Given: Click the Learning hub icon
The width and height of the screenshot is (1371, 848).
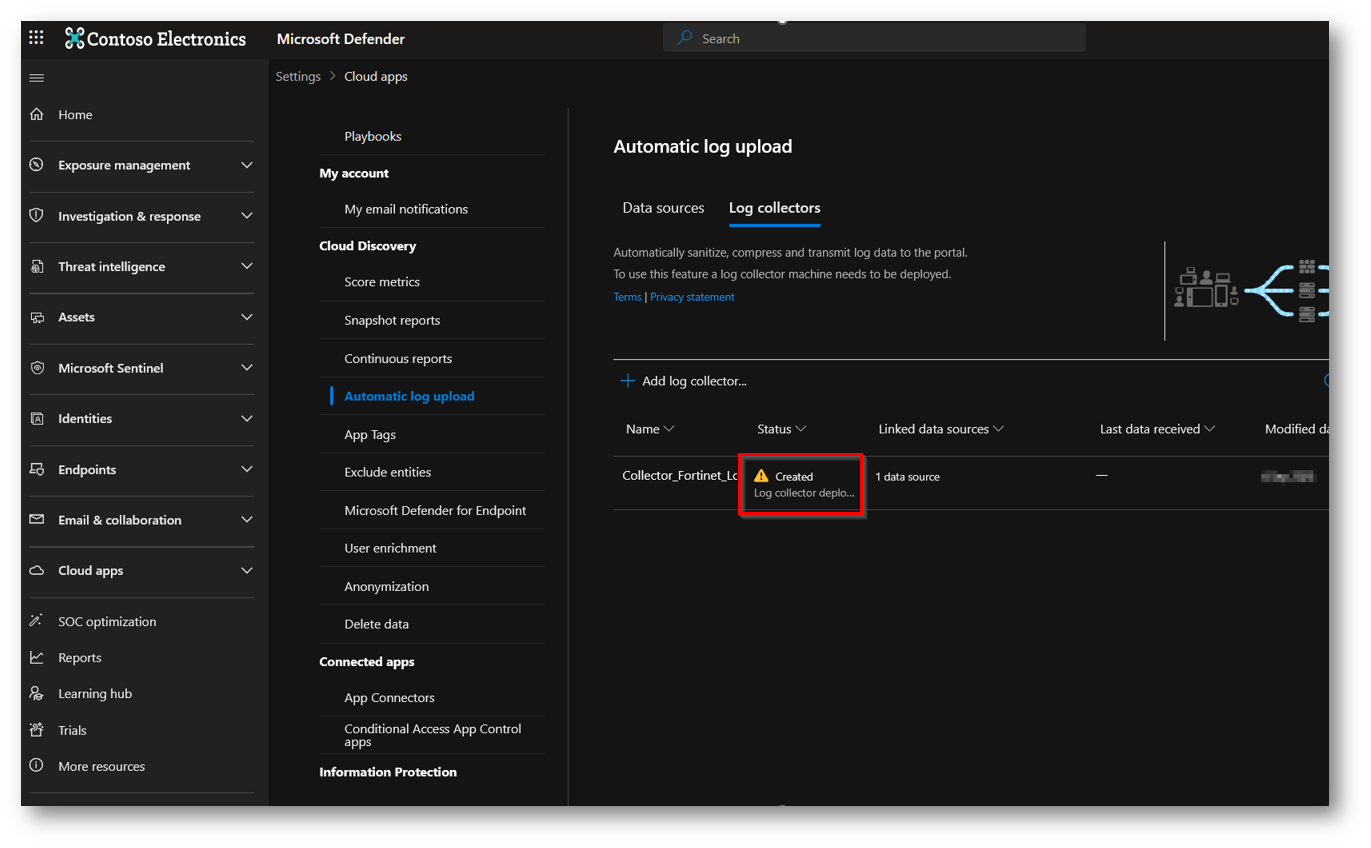Looking at the screenshot, I should [x=37, y=694].
